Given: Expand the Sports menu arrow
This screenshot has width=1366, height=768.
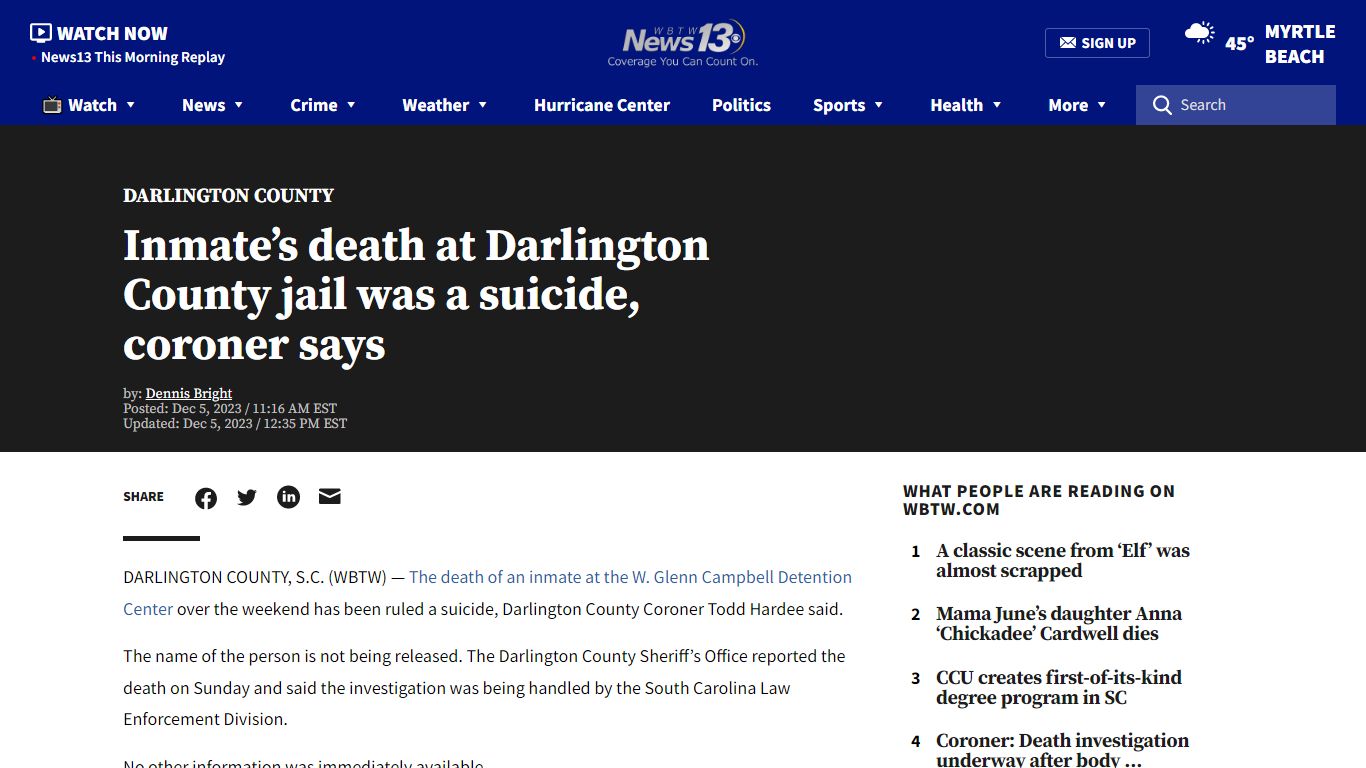Looking at the screenshot, I should (879, 105).
